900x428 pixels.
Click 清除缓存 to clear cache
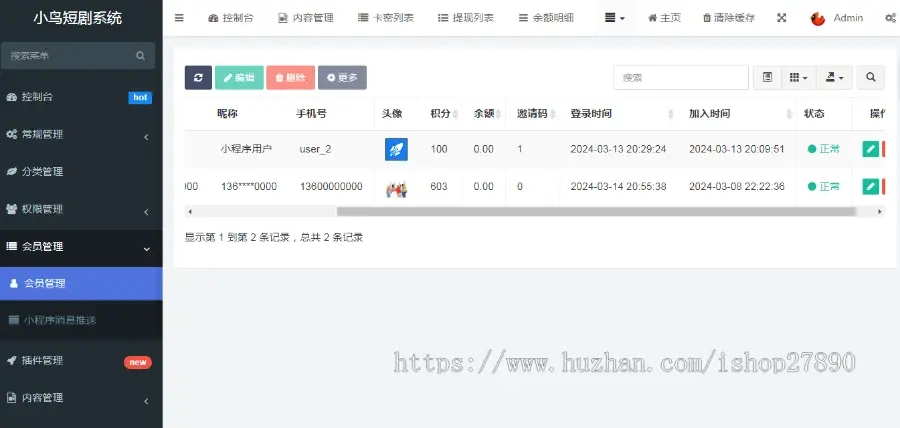[728, 18]
